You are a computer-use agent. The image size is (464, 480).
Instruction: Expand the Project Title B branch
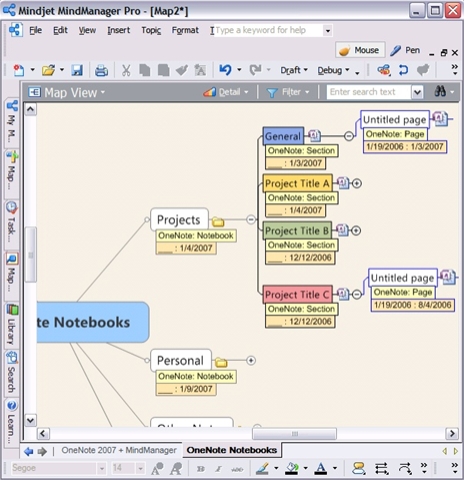point(356,230)
